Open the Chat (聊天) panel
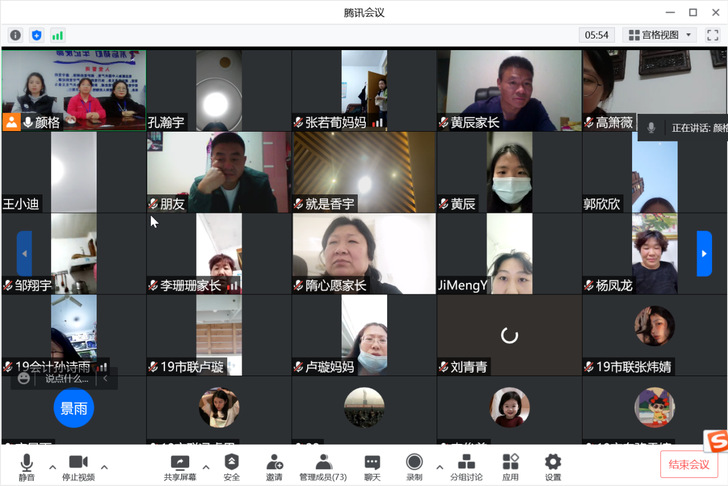The width and height of the screenshot is (728, 486). click(372, 465)
